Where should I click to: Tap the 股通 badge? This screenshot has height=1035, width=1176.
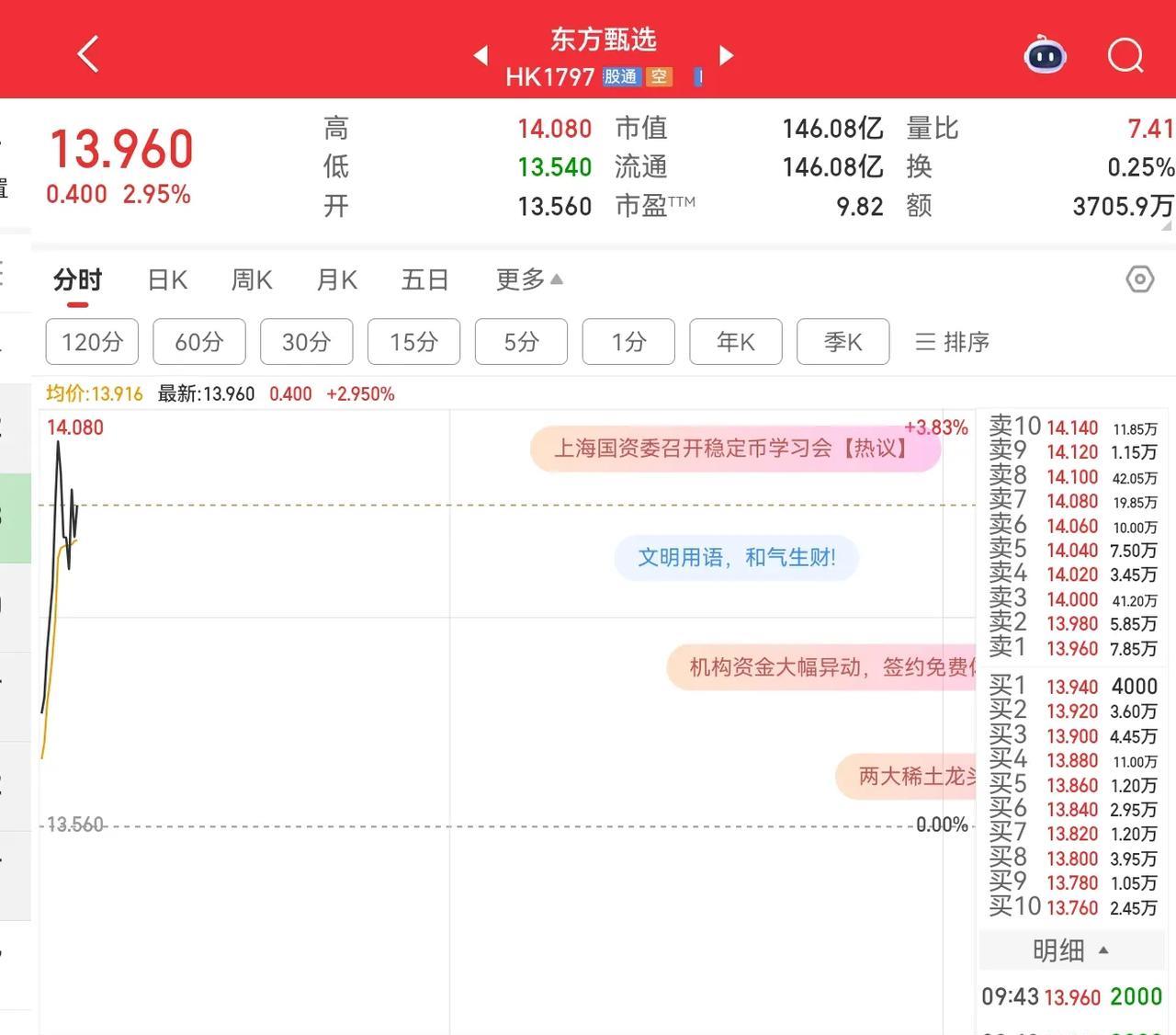(620, 77)
